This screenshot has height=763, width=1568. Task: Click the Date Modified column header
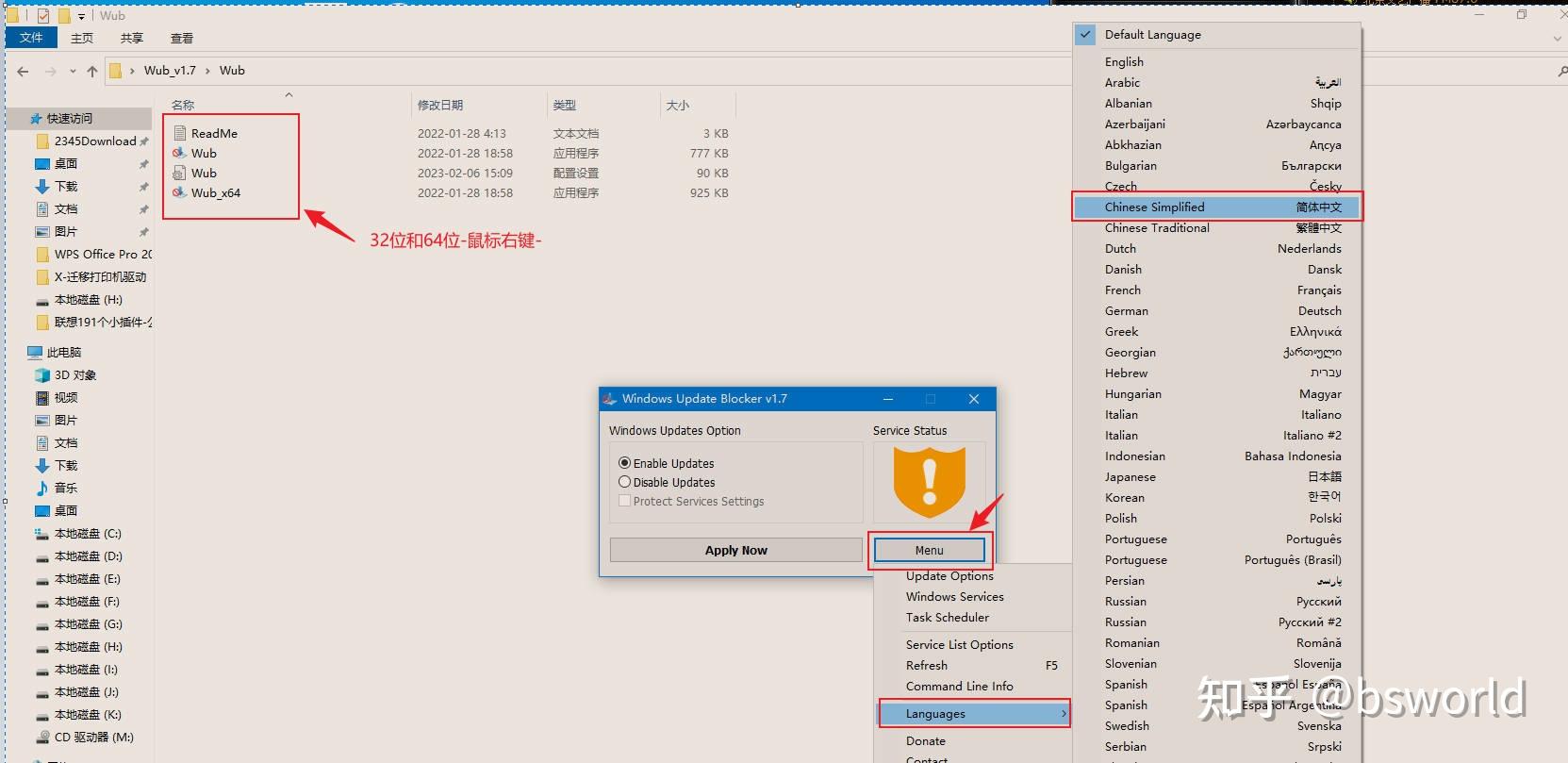(x=479, y=106)
